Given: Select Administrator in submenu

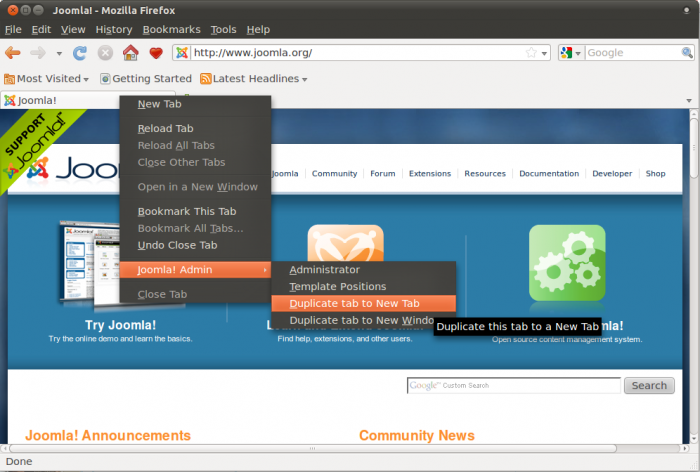Looking at the screenshot, I should pos(363,270).
